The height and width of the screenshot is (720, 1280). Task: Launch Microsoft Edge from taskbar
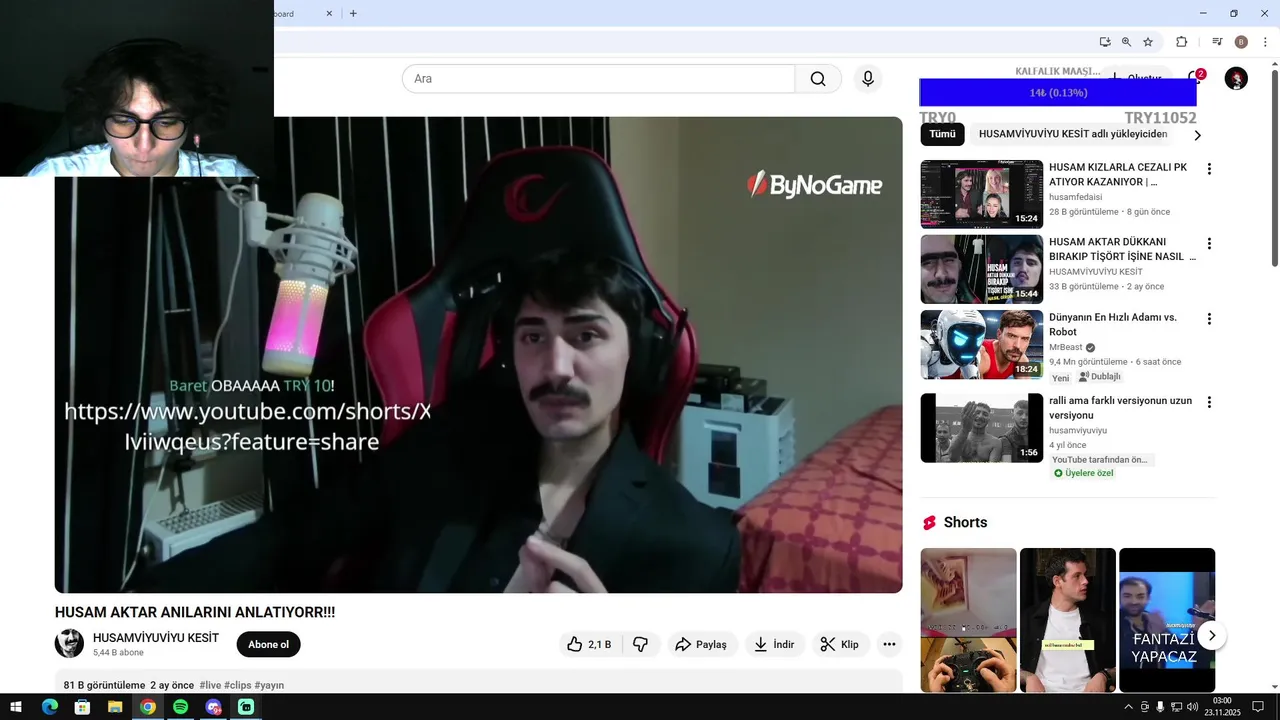(50, 707)
